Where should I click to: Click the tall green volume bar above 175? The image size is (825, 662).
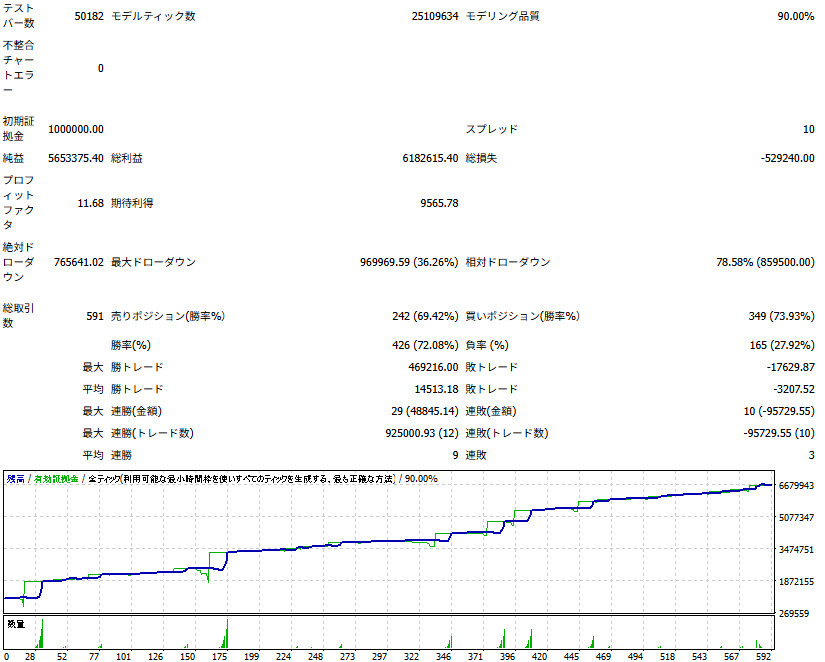(227, 634)
